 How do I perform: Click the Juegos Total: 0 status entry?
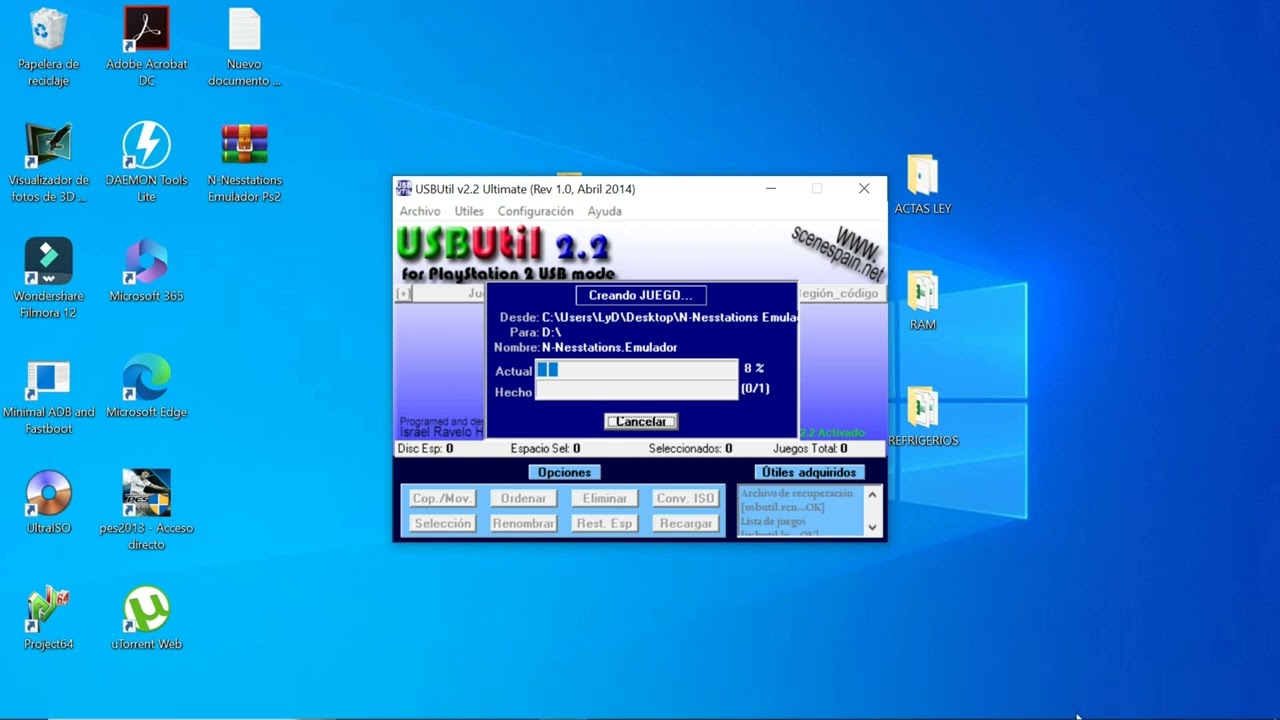point(810,449)
